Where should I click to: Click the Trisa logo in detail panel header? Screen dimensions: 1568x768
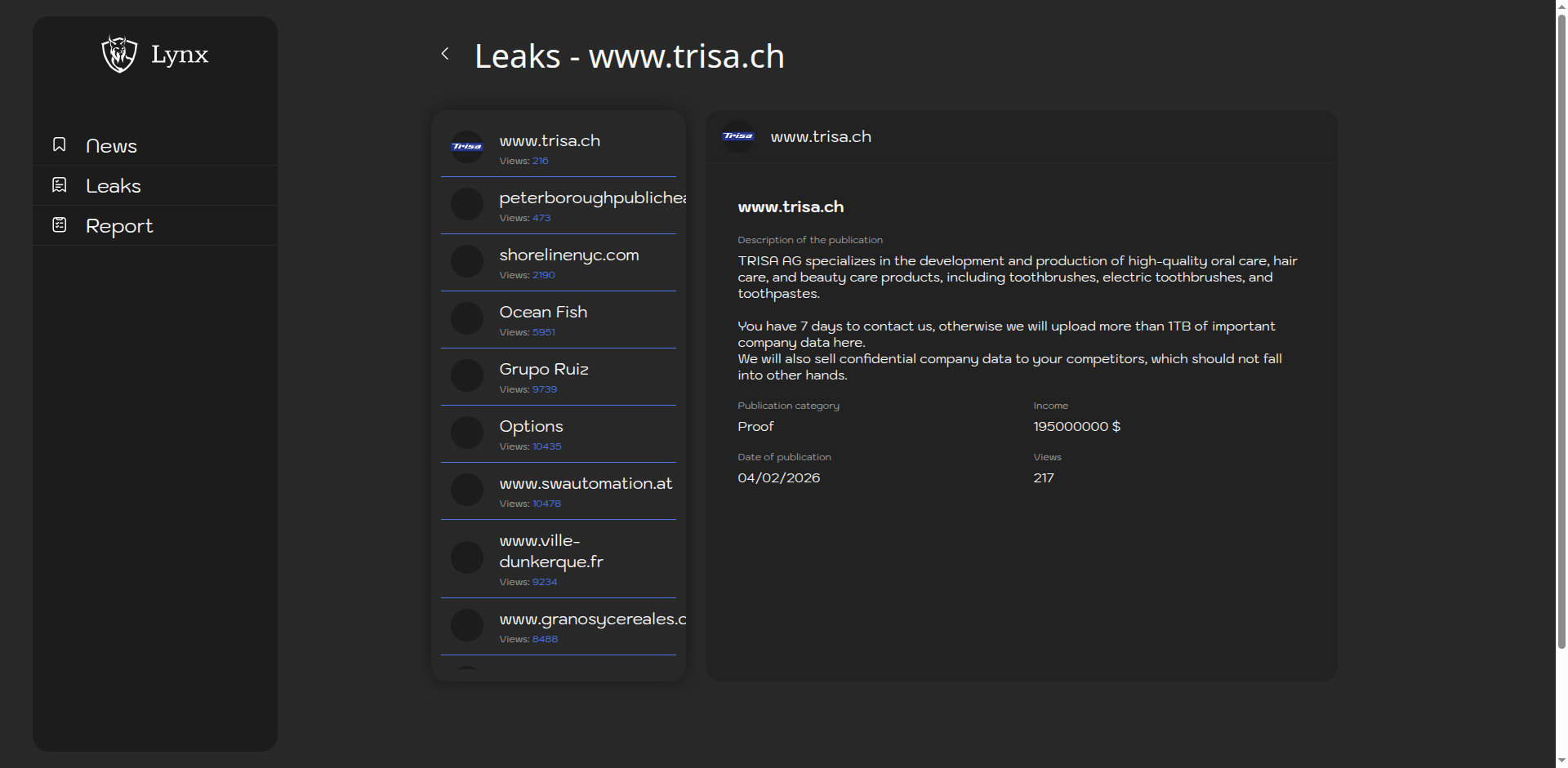(x=737, y=136)
